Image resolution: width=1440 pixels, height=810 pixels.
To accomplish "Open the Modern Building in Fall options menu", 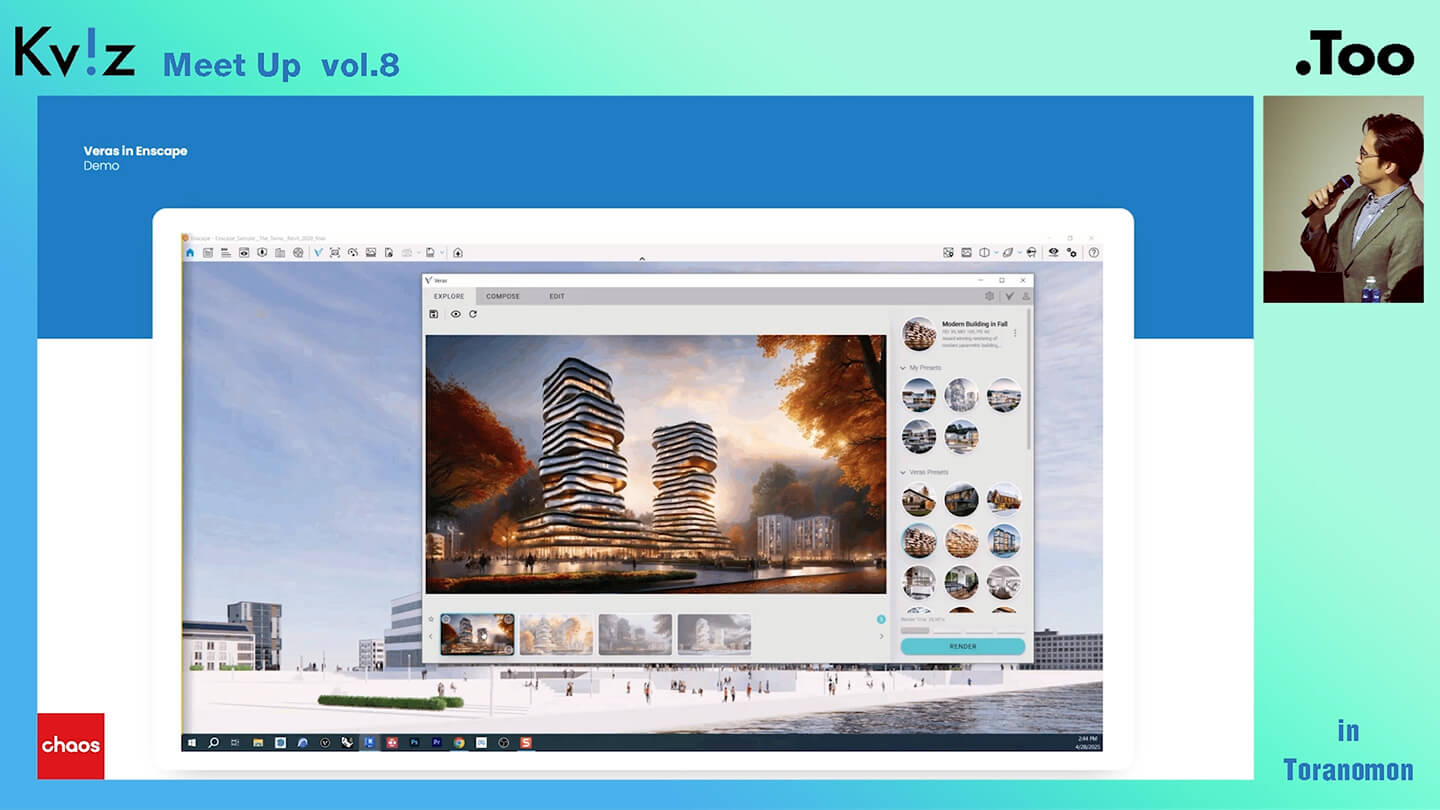I will coord(1015,333).
